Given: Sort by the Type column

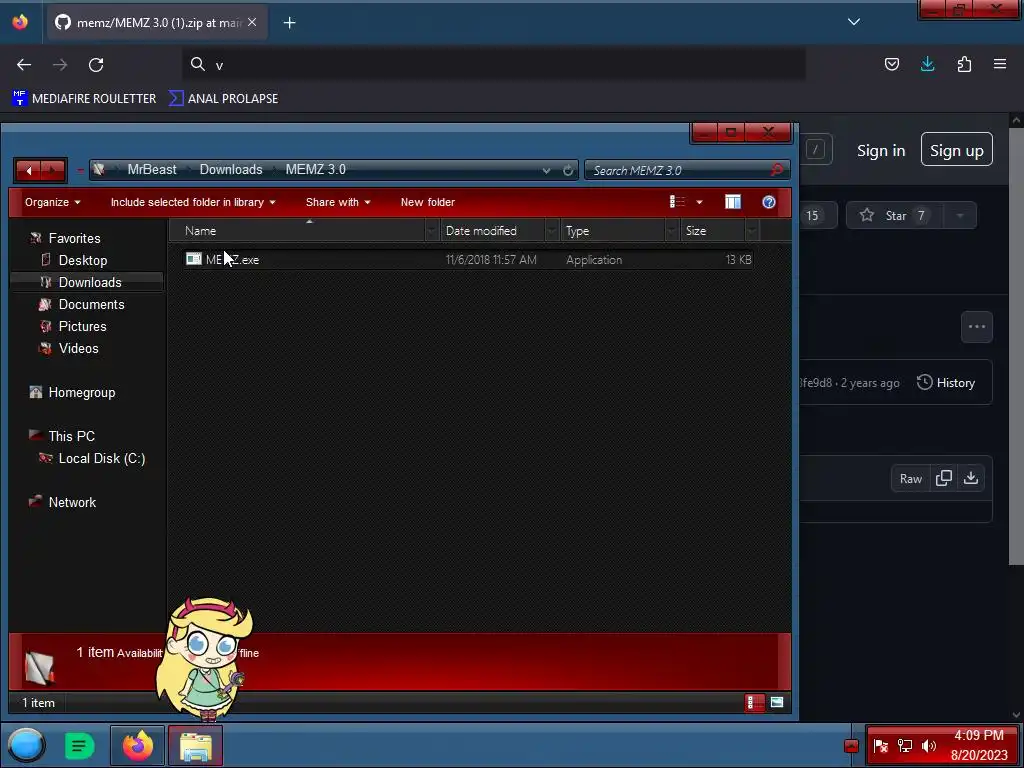Looking at the screenshot, I should 613,231.
